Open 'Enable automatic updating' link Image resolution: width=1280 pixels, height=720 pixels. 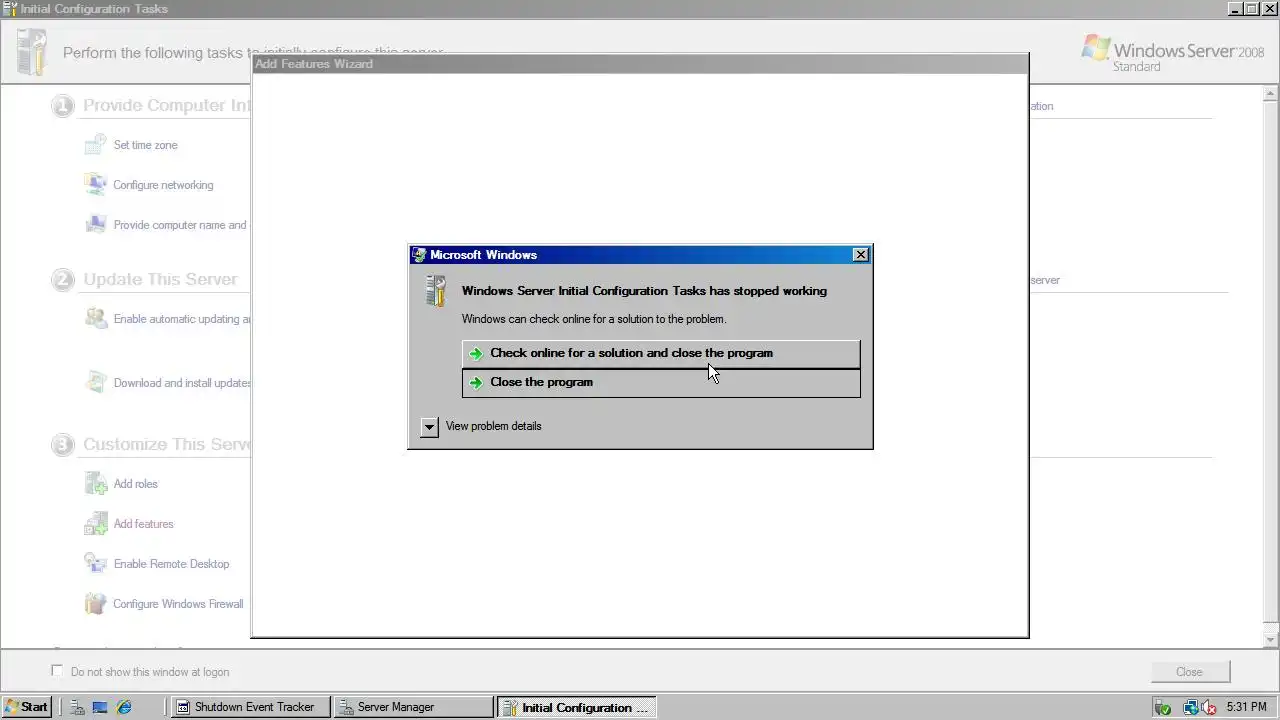pos(182,319)
